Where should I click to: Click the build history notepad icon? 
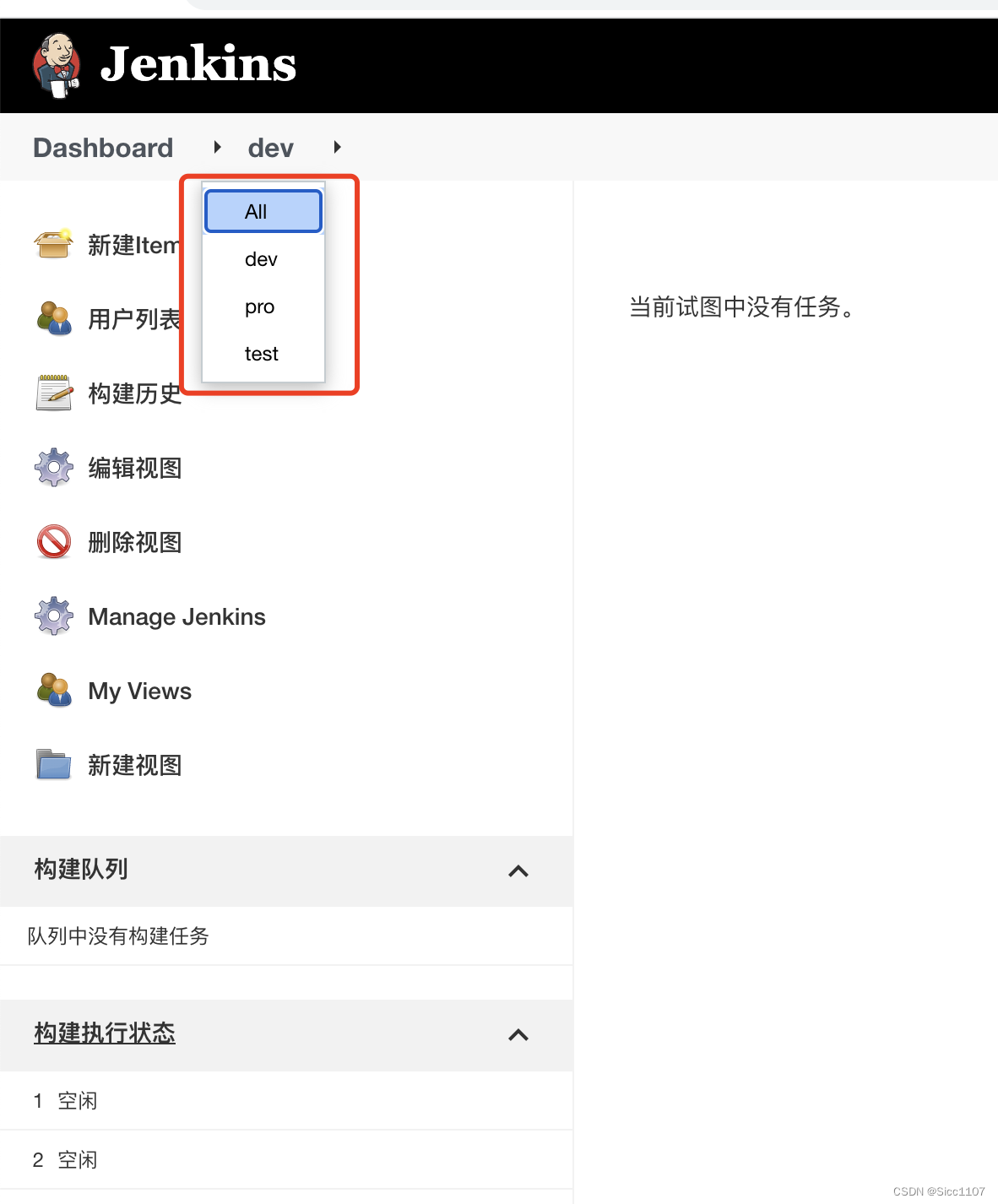click(x=54, y=393)
